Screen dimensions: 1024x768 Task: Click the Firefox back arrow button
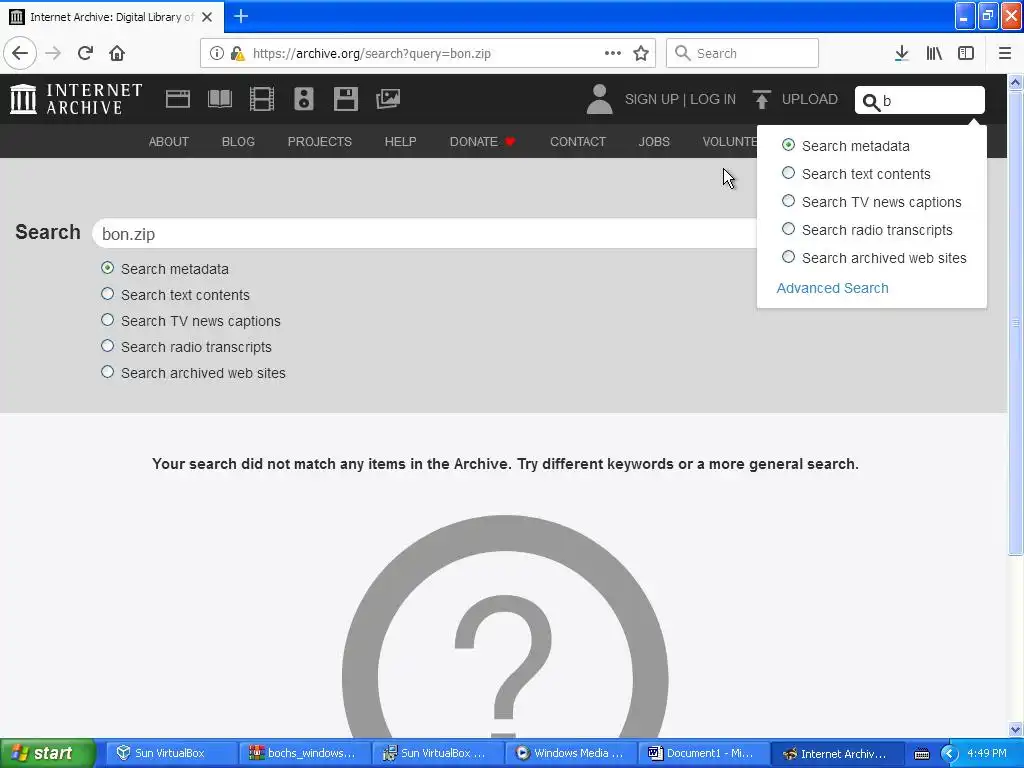(x=20, y=53)
